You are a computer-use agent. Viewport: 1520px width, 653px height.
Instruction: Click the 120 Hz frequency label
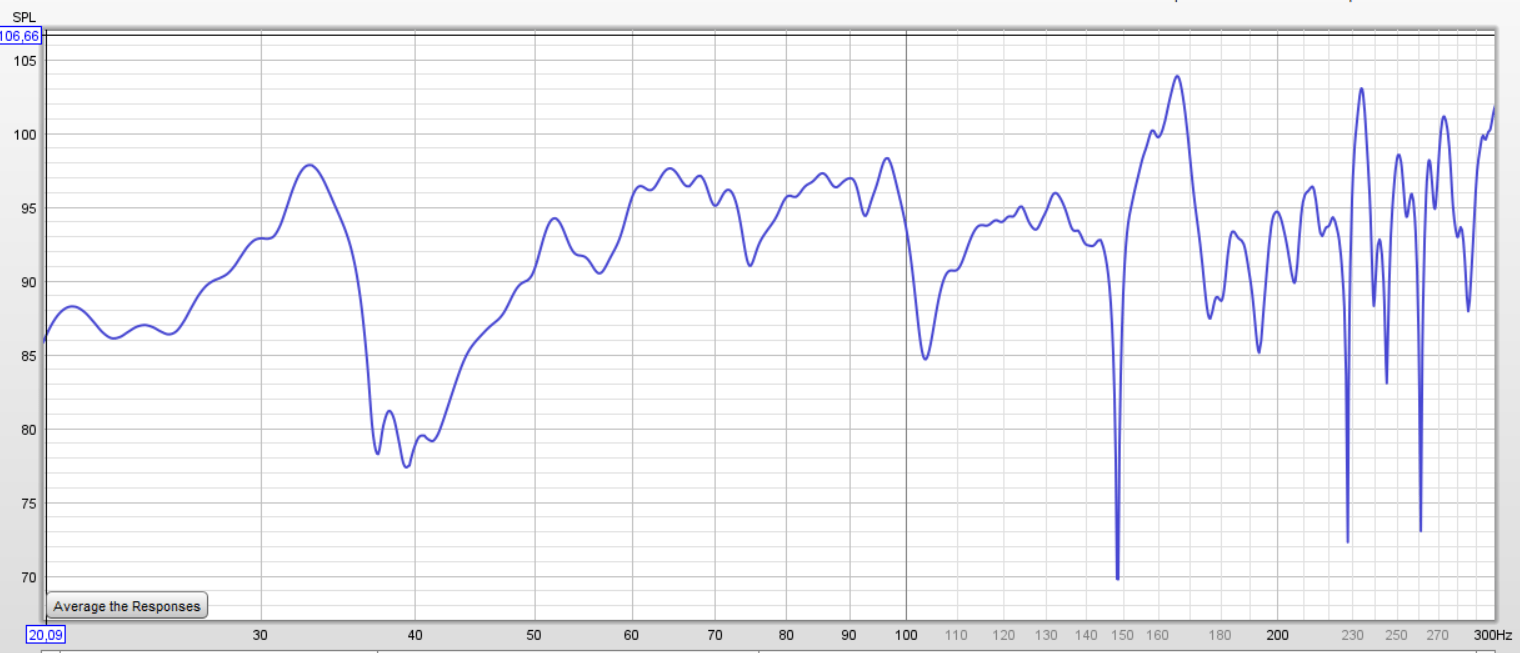coord(1004,635)
